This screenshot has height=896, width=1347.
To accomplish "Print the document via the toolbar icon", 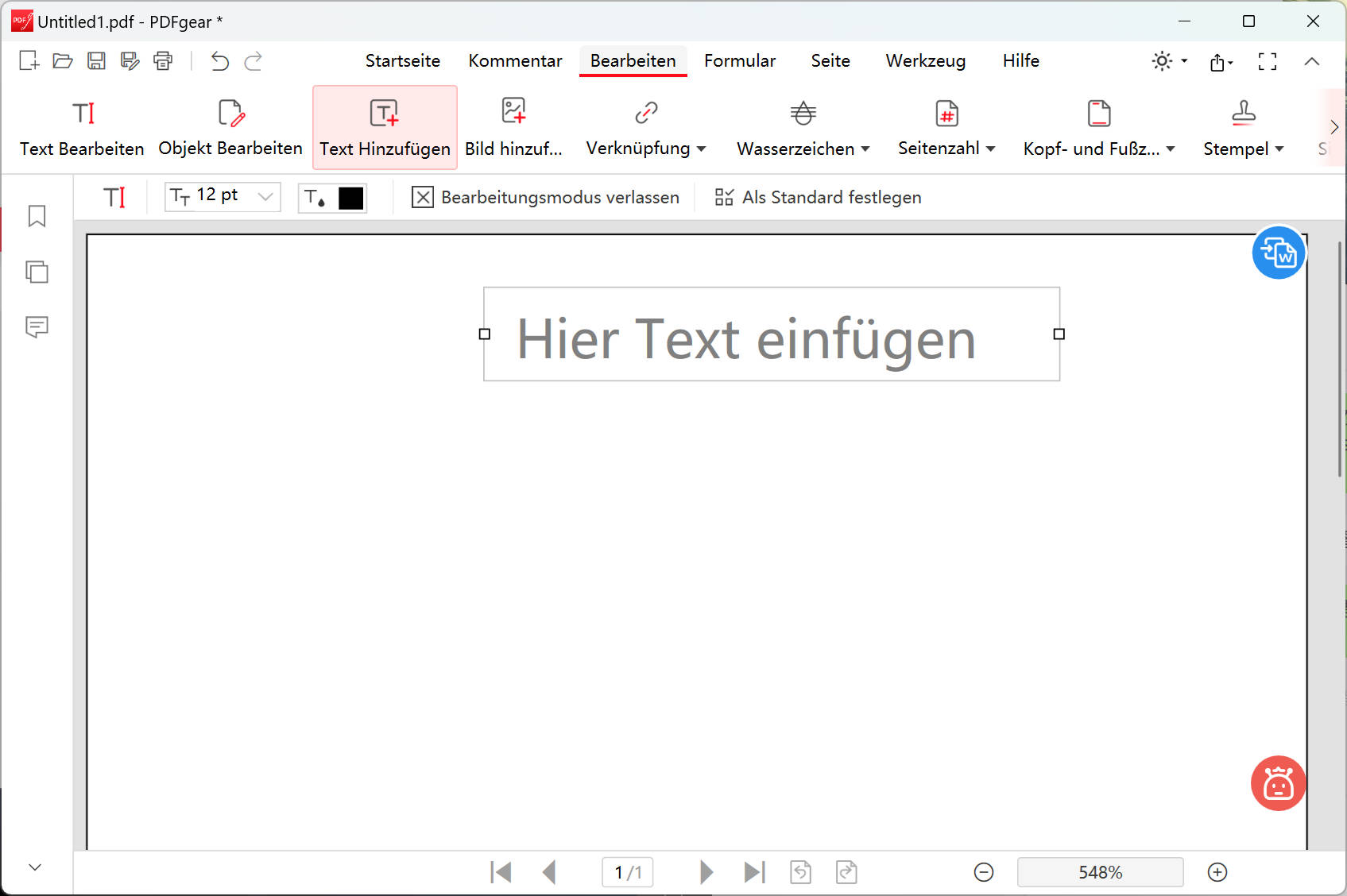I will coord(163,60).
